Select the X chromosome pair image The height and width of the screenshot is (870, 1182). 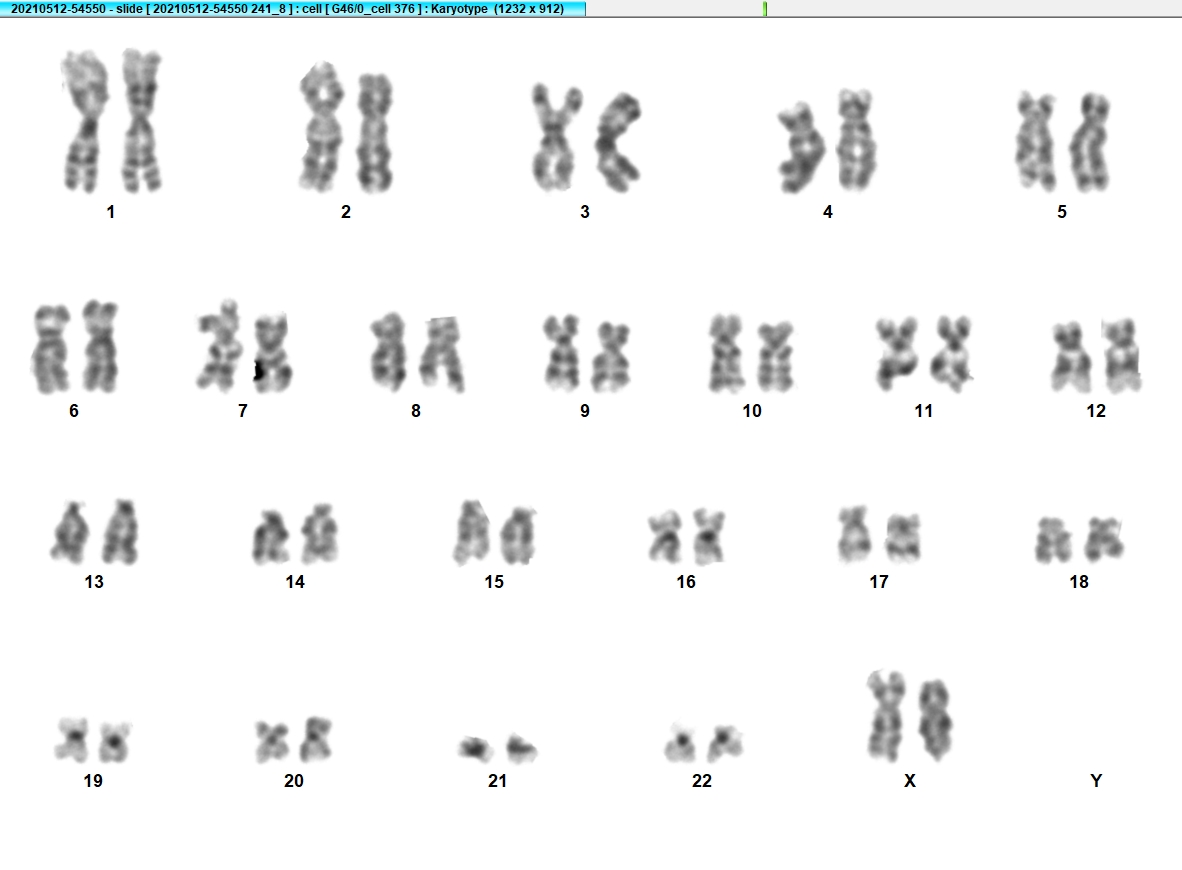tap(910, 715)
